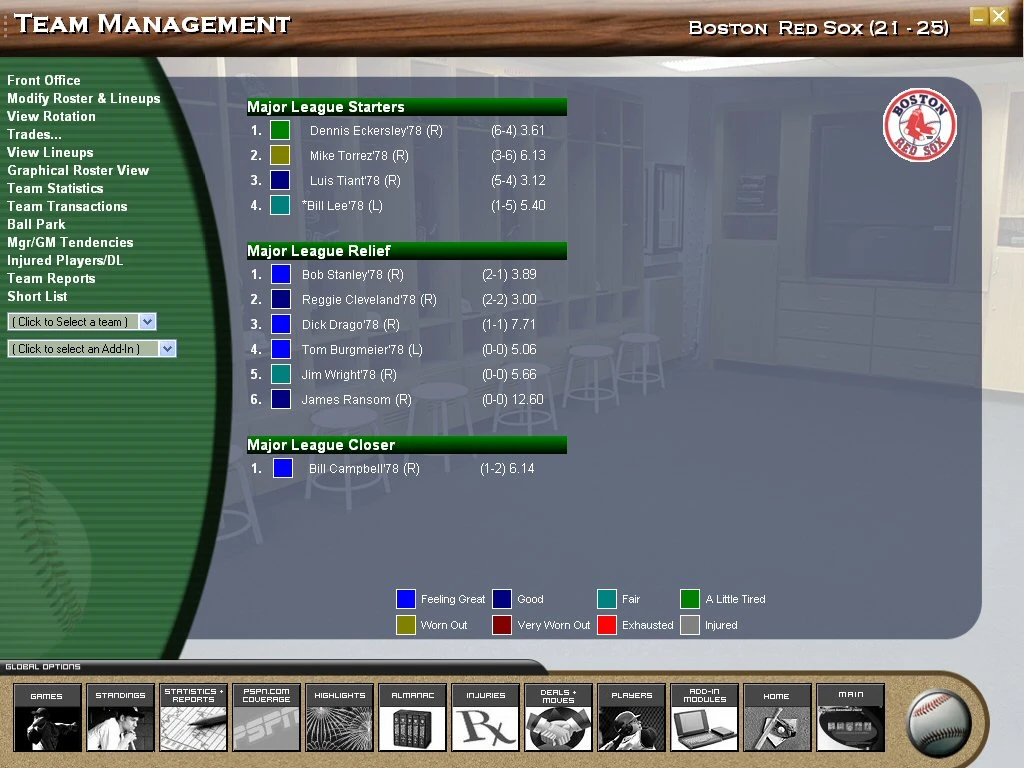The height and width of the screenshot is (768, 1024).
Task: Open Team Statistics
Action: tap(56, 188)
